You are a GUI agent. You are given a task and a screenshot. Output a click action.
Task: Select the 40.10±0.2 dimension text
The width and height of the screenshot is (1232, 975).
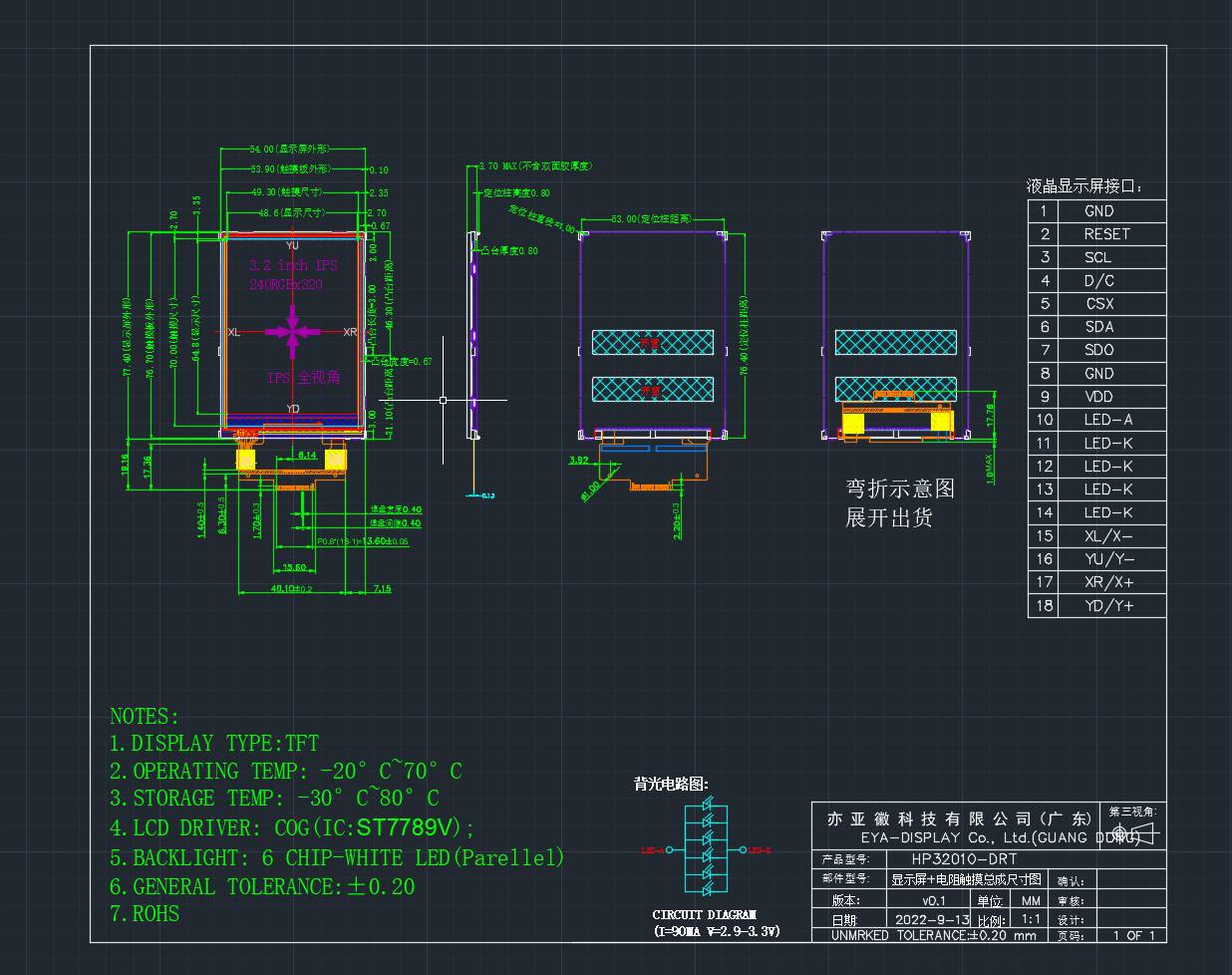[292, 589]
